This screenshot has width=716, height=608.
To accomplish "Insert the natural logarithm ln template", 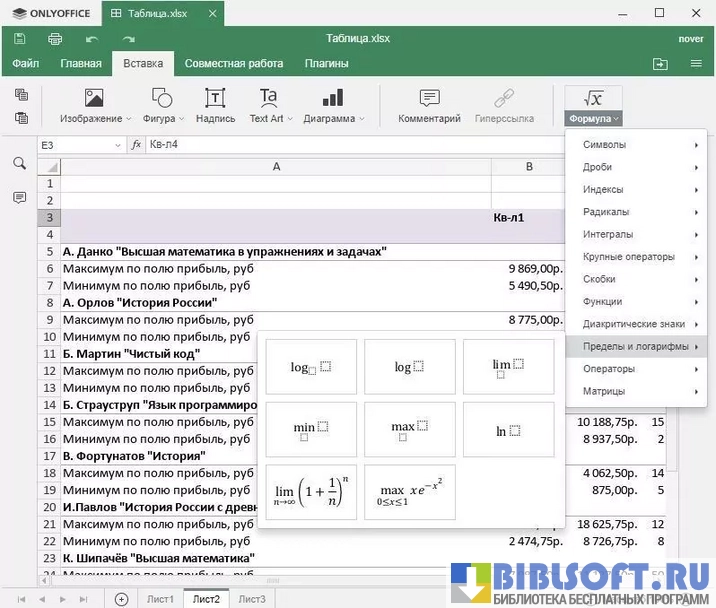I will (508, 431).
